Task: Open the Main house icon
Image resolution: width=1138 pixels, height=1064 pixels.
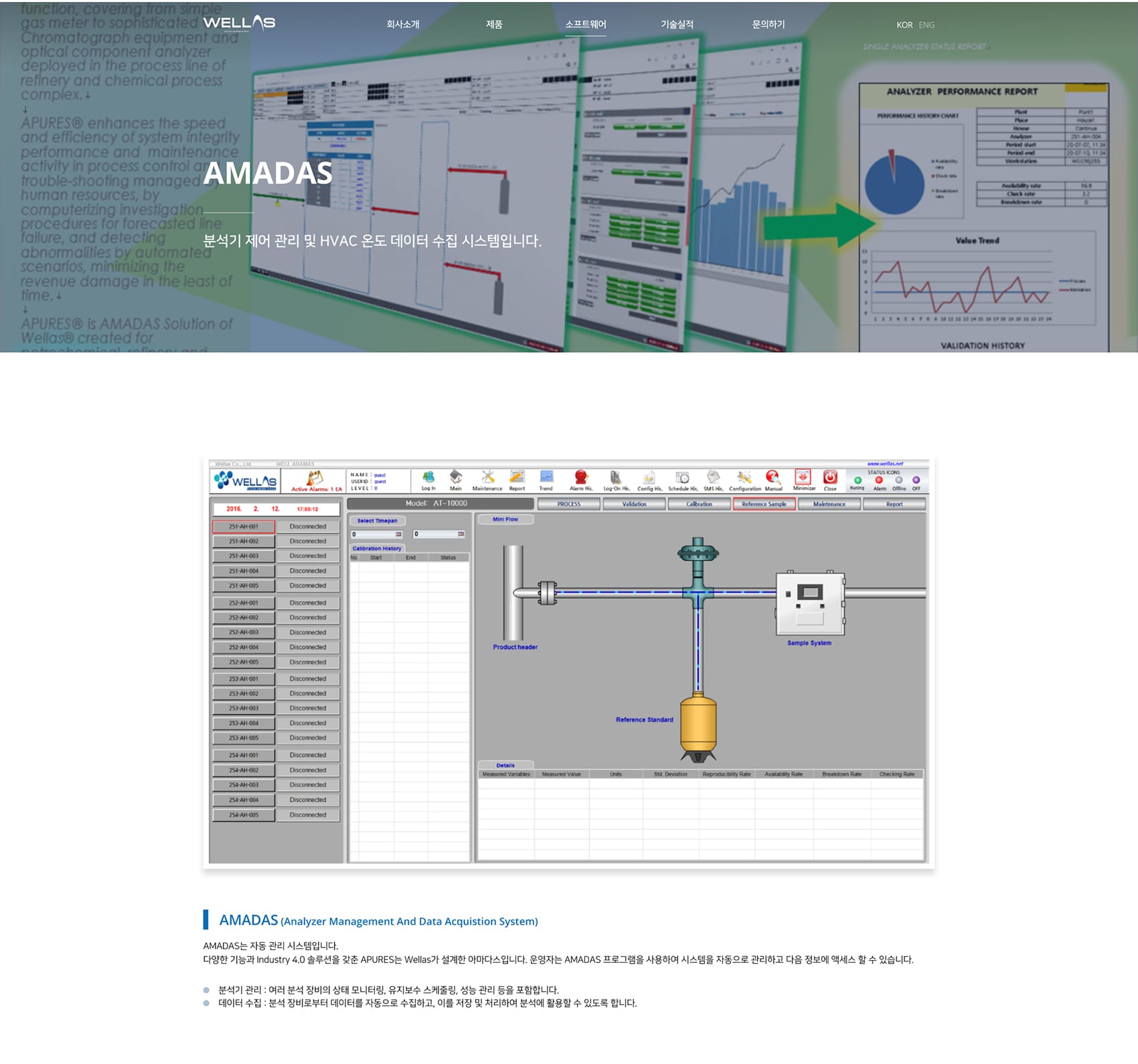Action: coord(456,477)
